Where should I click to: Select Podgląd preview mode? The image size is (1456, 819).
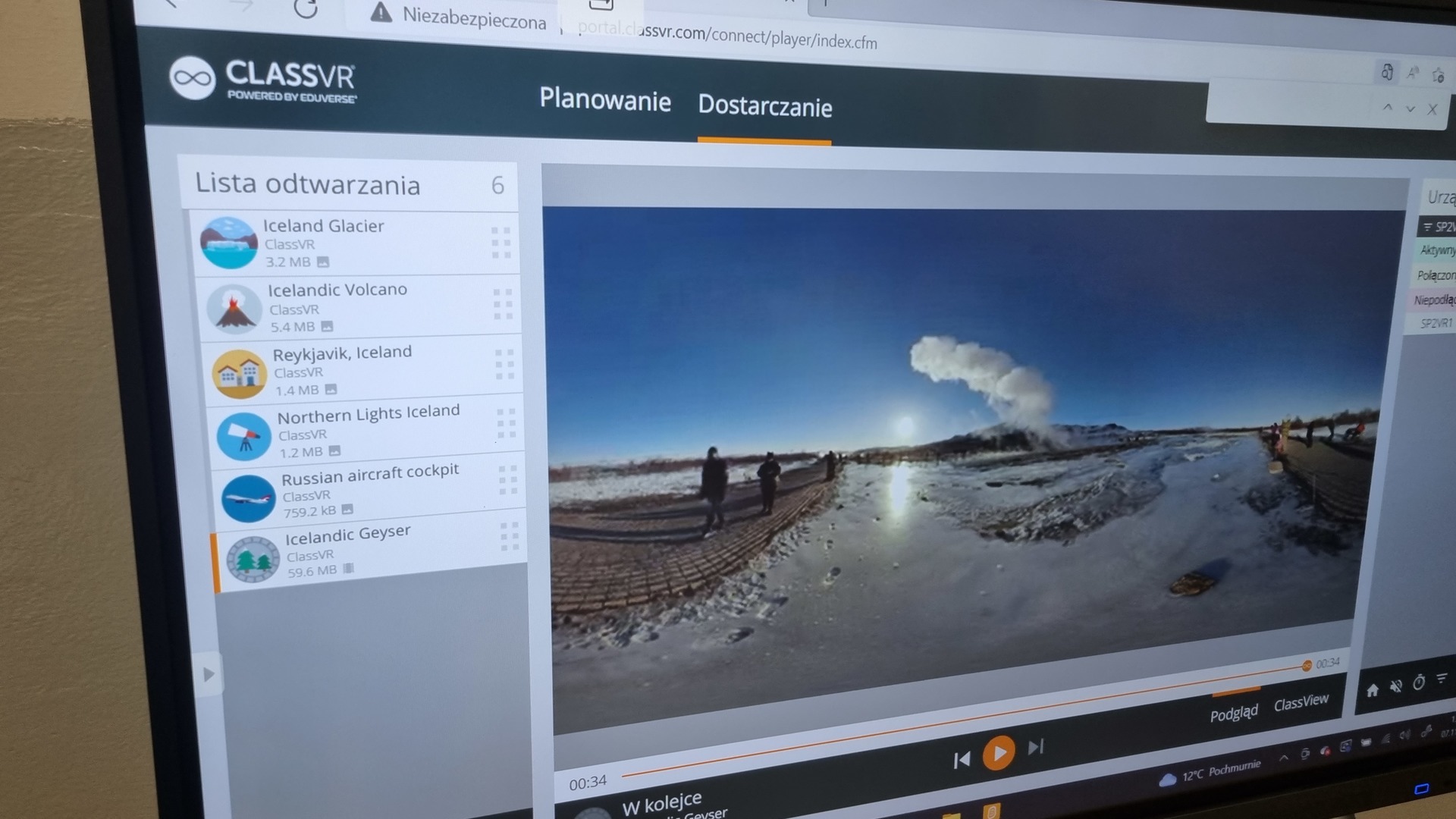tap(1234, 713)
